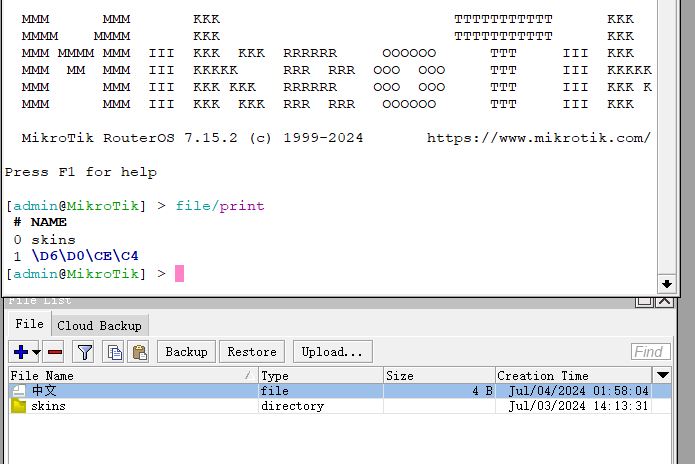Click the paste clipboard icon
The width and height of the screenshot is (695, 464).
click(139, 352)
